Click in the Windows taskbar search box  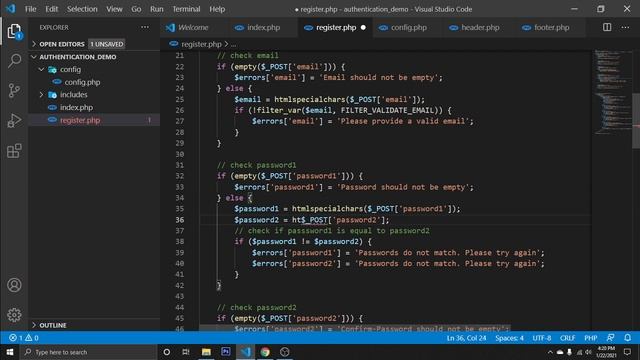click(88, 352)
